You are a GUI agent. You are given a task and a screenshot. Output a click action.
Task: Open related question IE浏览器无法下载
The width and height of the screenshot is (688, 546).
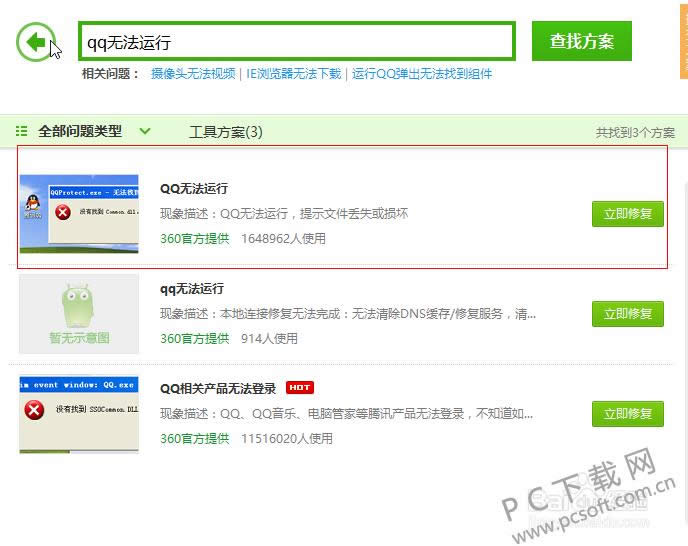(294, 74)
